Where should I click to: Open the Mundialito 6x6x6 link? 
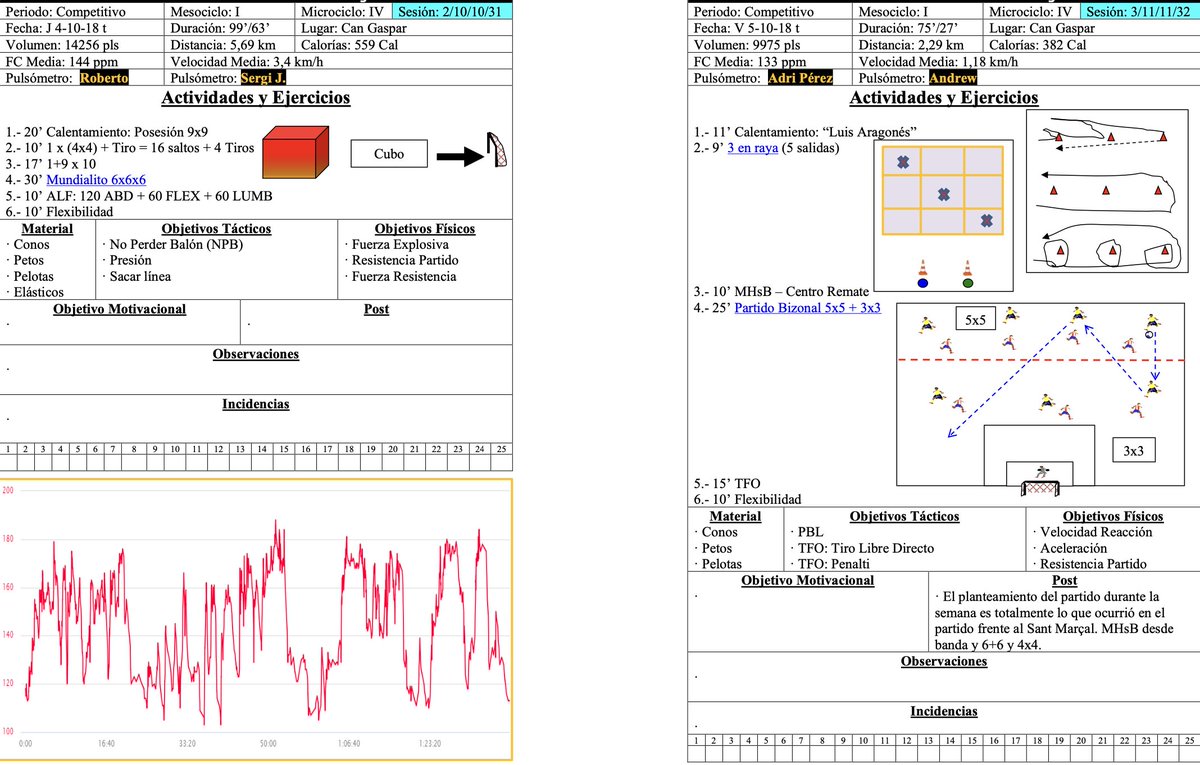pos(97,179)
